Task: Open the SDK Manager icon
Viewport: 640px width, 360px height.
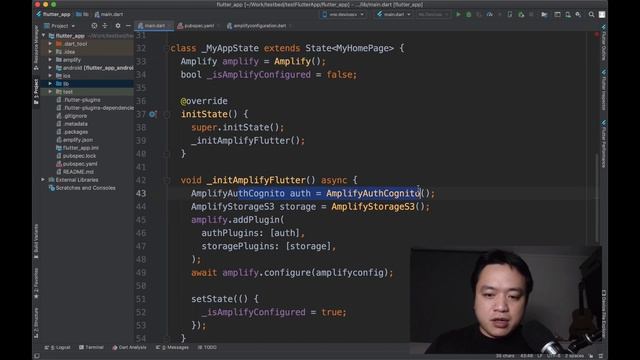Action: pos(578,14)
